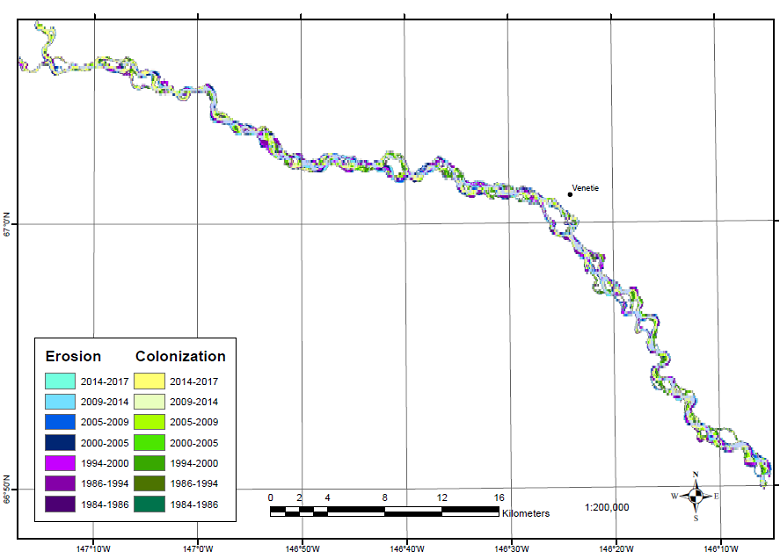
Task: Click the Colonization legend heading
Action: pos(180,356)
